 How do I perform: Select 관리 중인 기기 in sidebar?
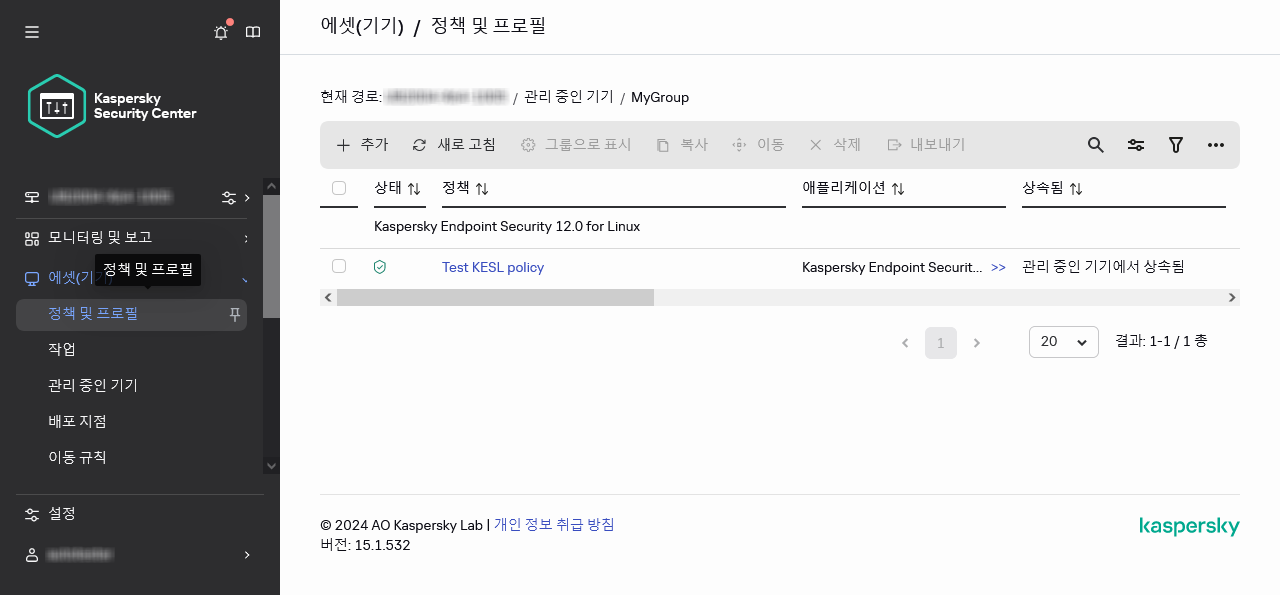[93, 386]
